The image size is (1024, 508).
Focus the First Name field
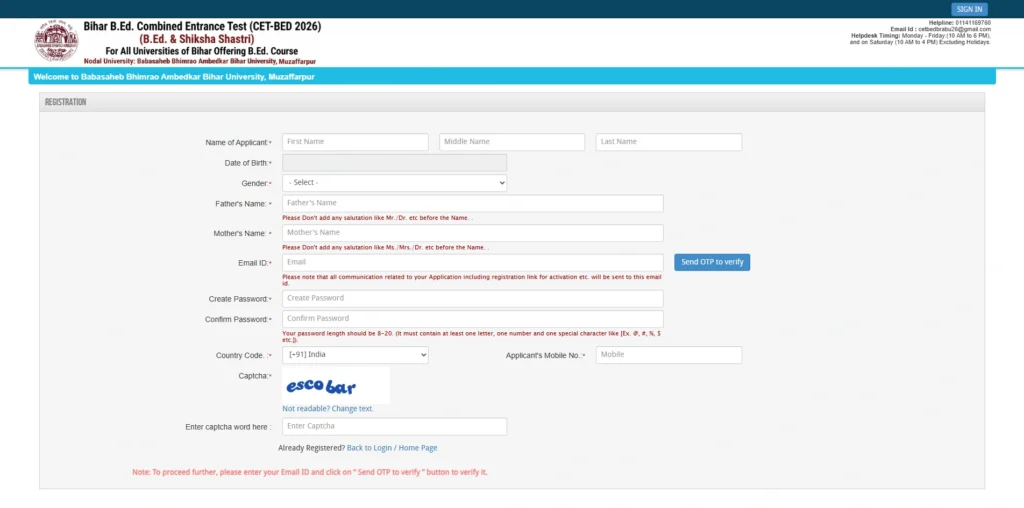pos(355,142)
